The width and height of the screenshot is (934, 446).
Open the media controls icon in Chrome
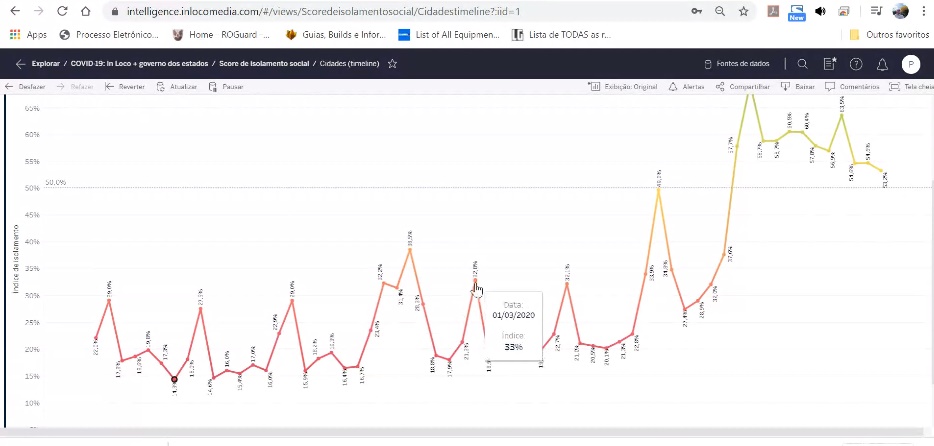pos(876,11)
